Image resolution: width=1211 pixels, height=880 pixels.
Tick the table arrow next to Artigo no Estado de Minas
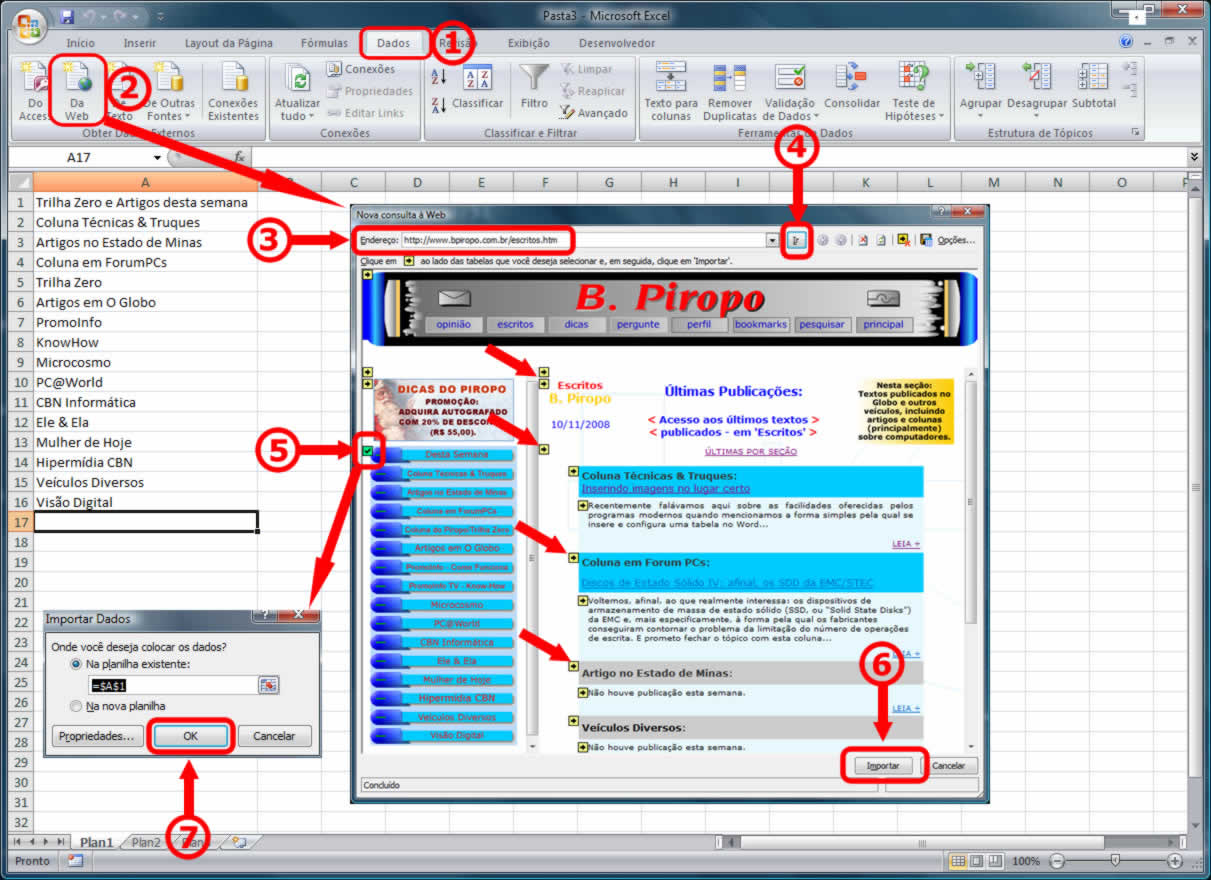574,667
